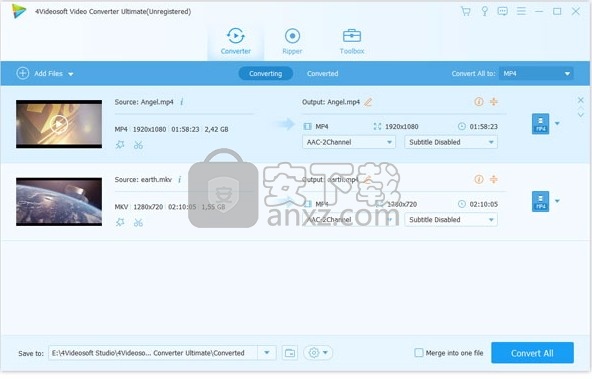The height and width of the screenshot is (379, 592).
Task: Expand format arrow beside earth.mkv profile
Action: [x=557, y=201]
